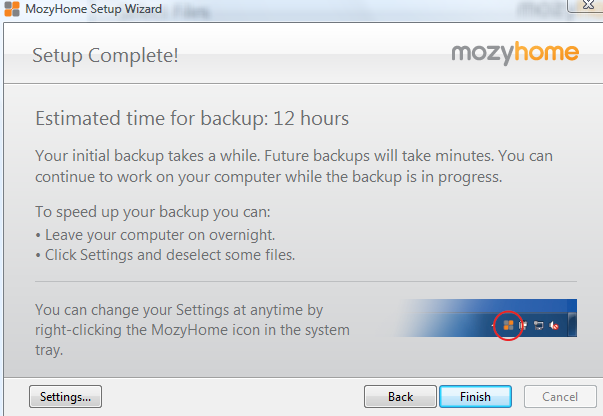Finish the MozyHome setup wizard
The height and width of the screenshot is (416, 603).
point(475,396)
